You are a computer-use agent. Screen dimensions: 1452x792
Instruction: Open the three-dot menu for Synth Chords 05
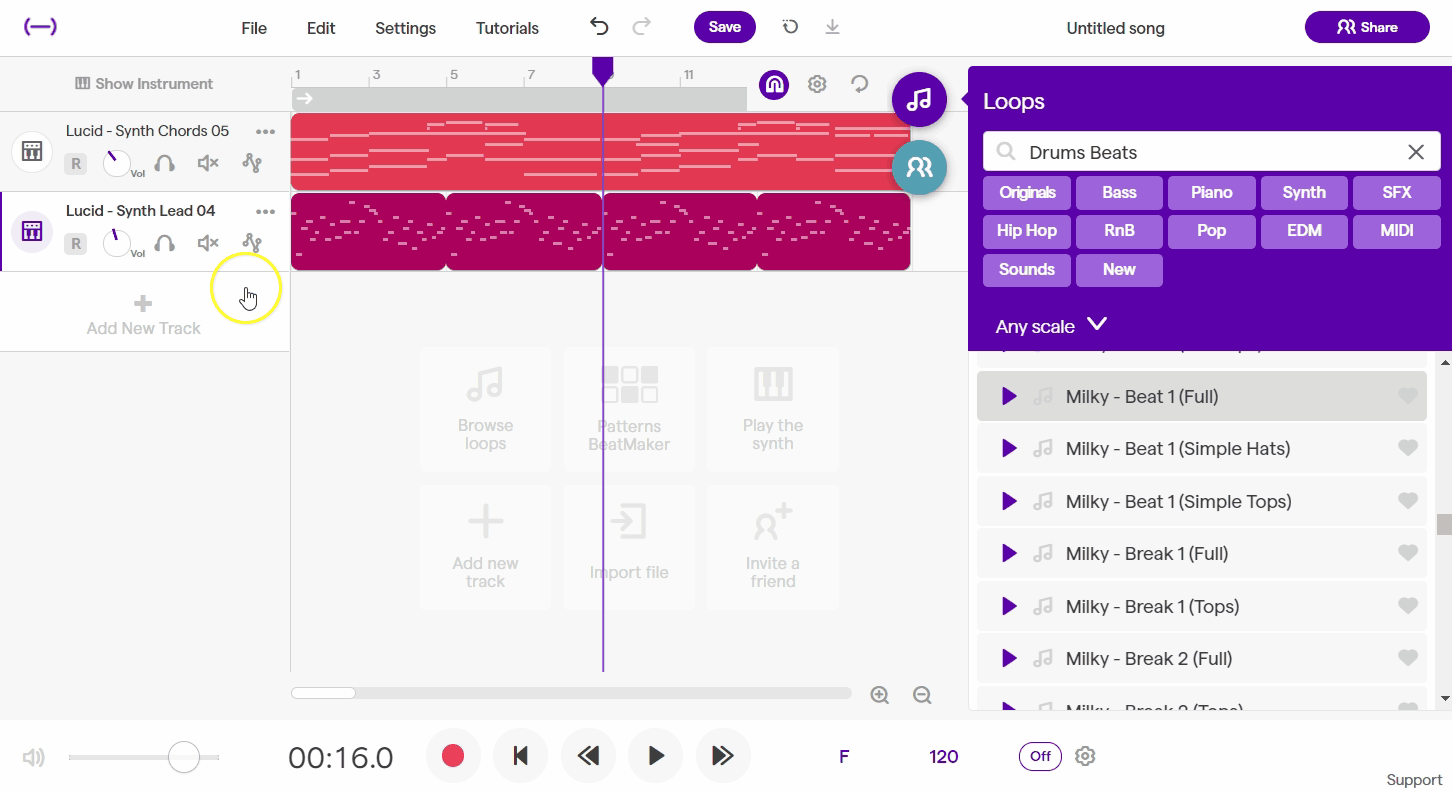pyautogui.click(x=265, y=131)
